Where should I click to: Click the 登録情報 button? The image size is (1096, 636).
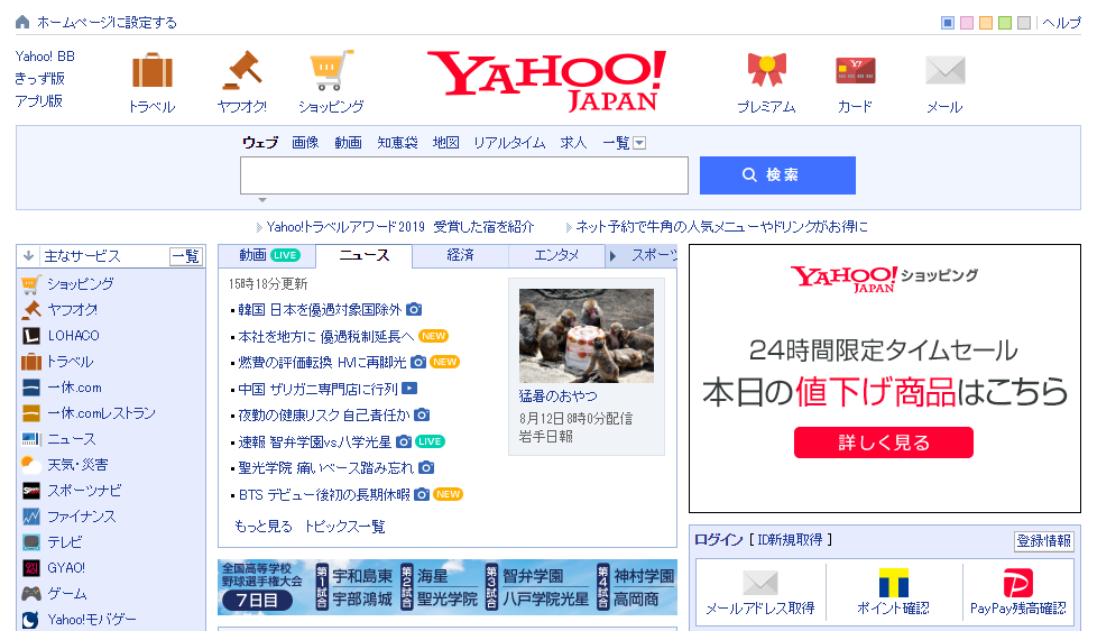point(1044,541)
